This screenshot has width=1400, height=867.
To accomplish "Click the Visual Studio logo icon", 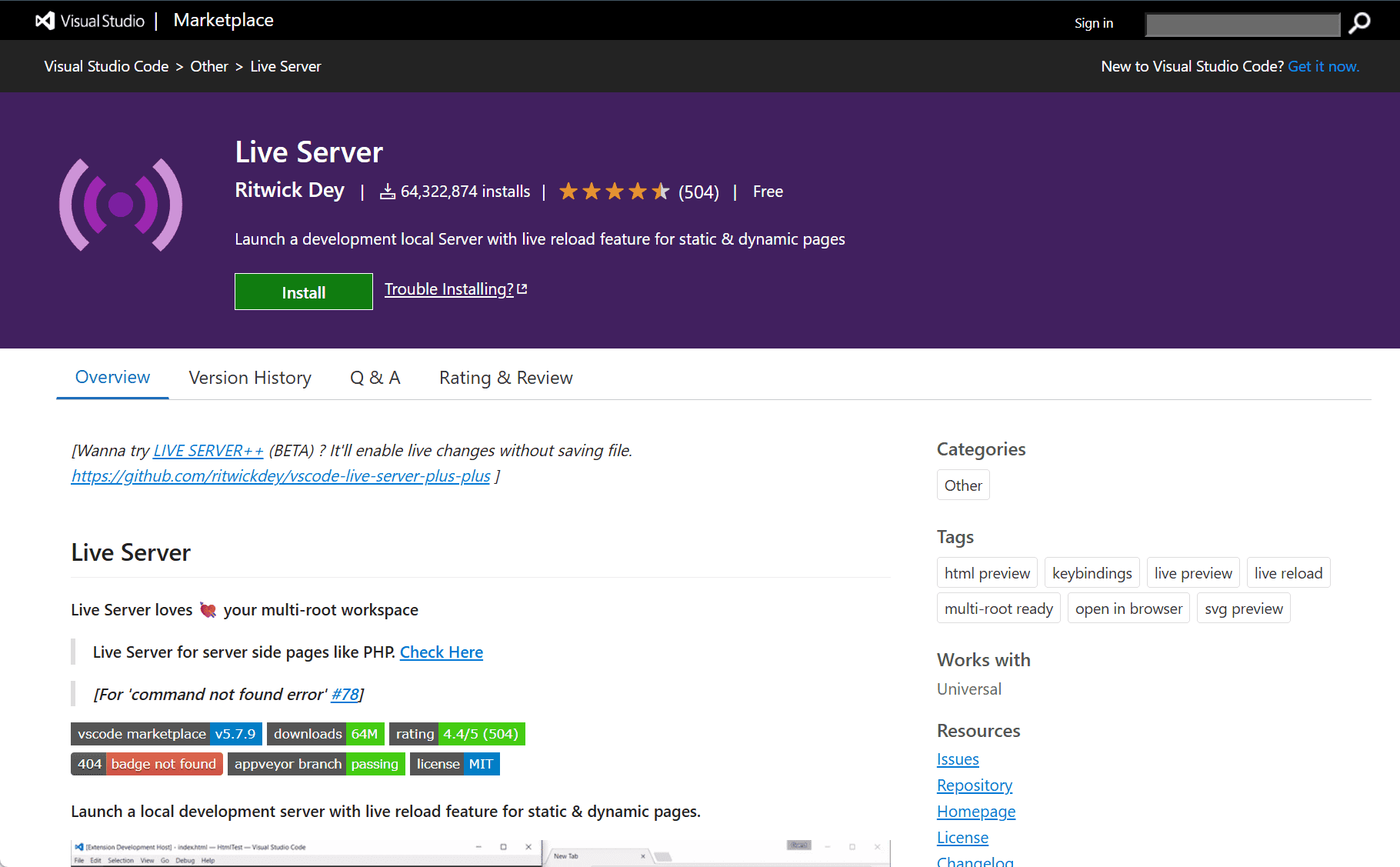I will coord(45,21).
